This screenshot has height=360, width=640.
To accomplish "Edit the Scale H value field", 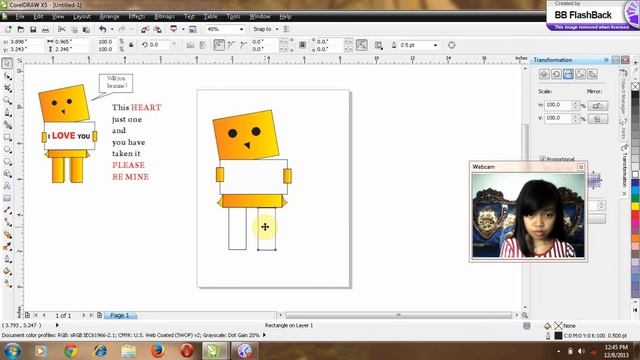I will pyautogui.click(x=558, y=105).
